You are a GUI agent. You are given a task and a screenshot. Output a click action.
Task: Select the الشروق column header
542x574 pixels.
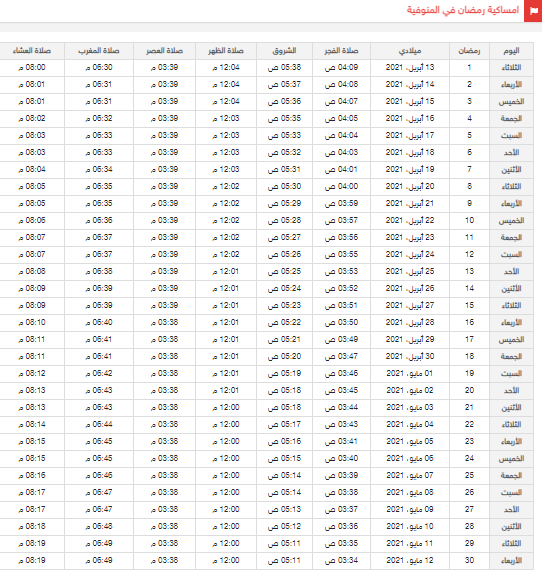click(x=284, y=51)
